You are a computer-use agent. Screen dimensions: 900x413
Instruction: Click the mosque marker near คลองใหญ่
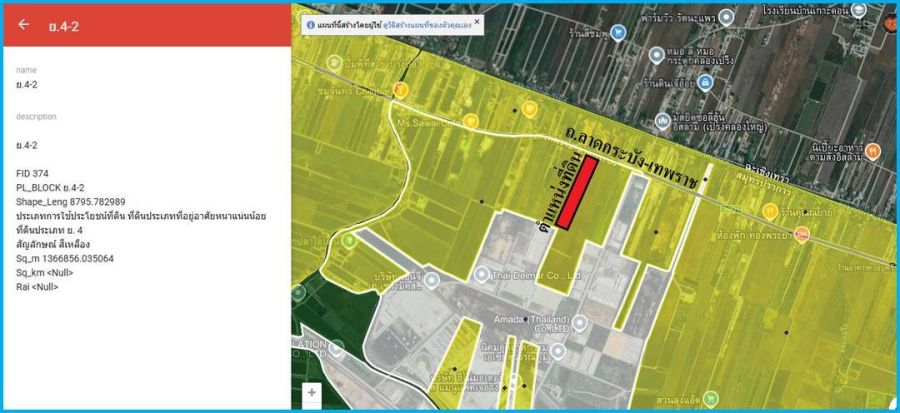click(x=664, y=121)
